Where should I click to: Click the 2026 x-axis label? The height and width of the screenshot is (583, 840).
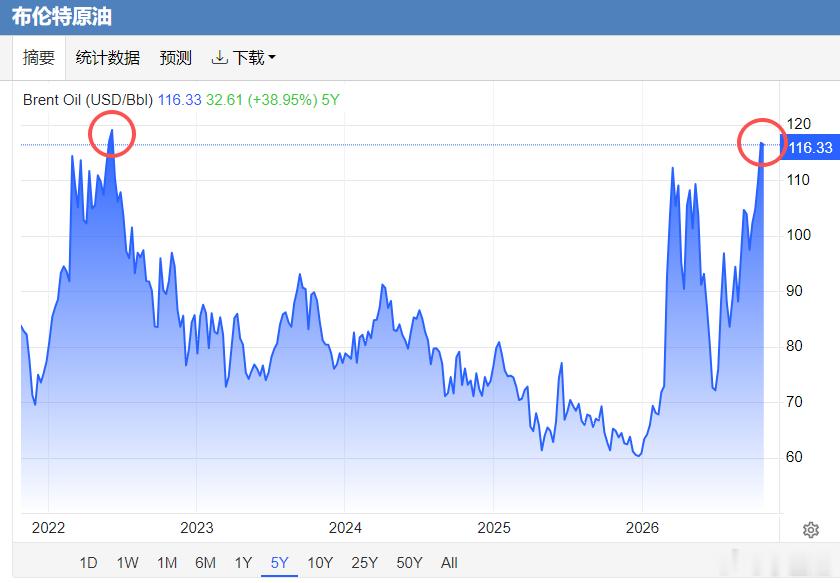[x=642, y=528]
